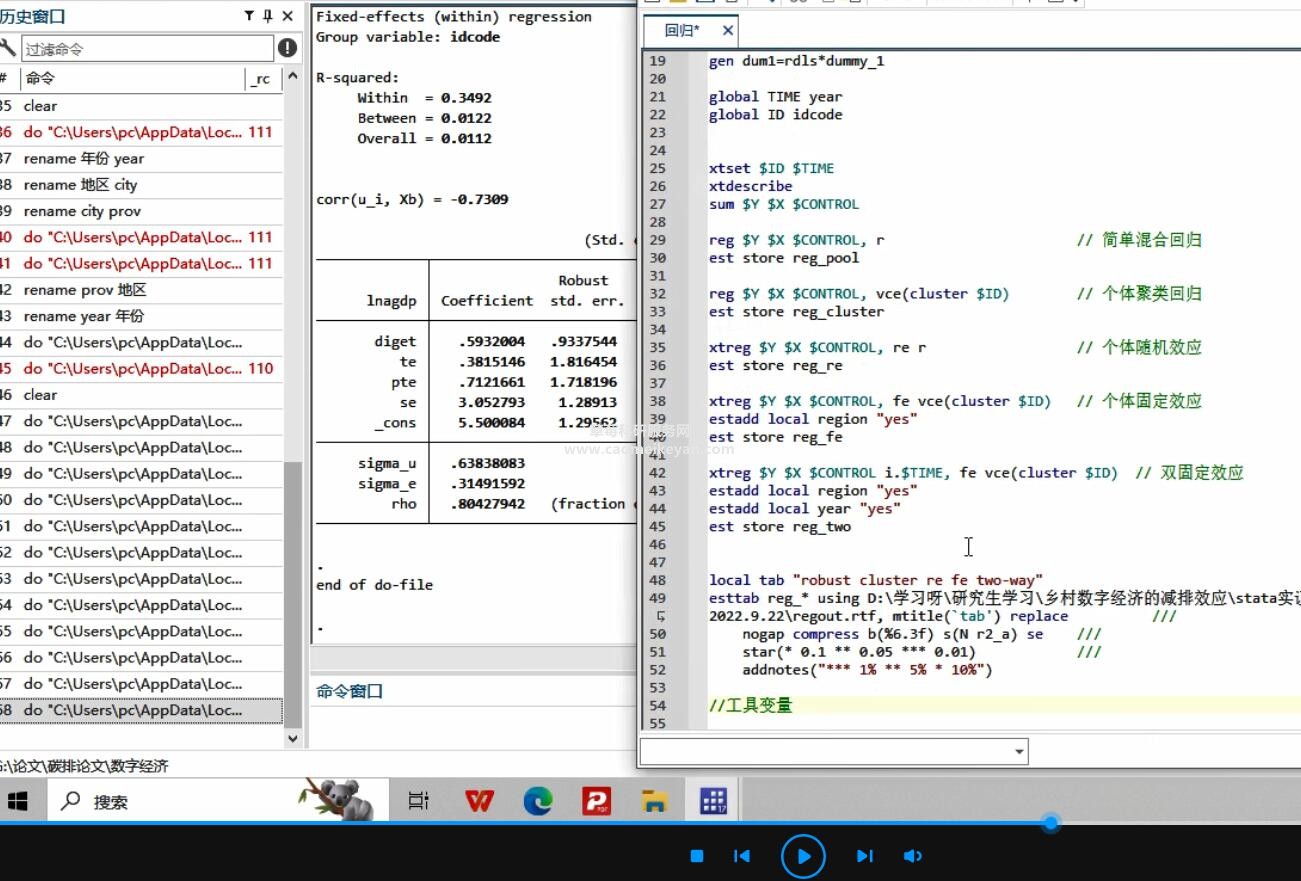Click editor line 'est store reg_pool'
Screen dimensions: 1301x881
pyautogui.click(x=784, y=258)
